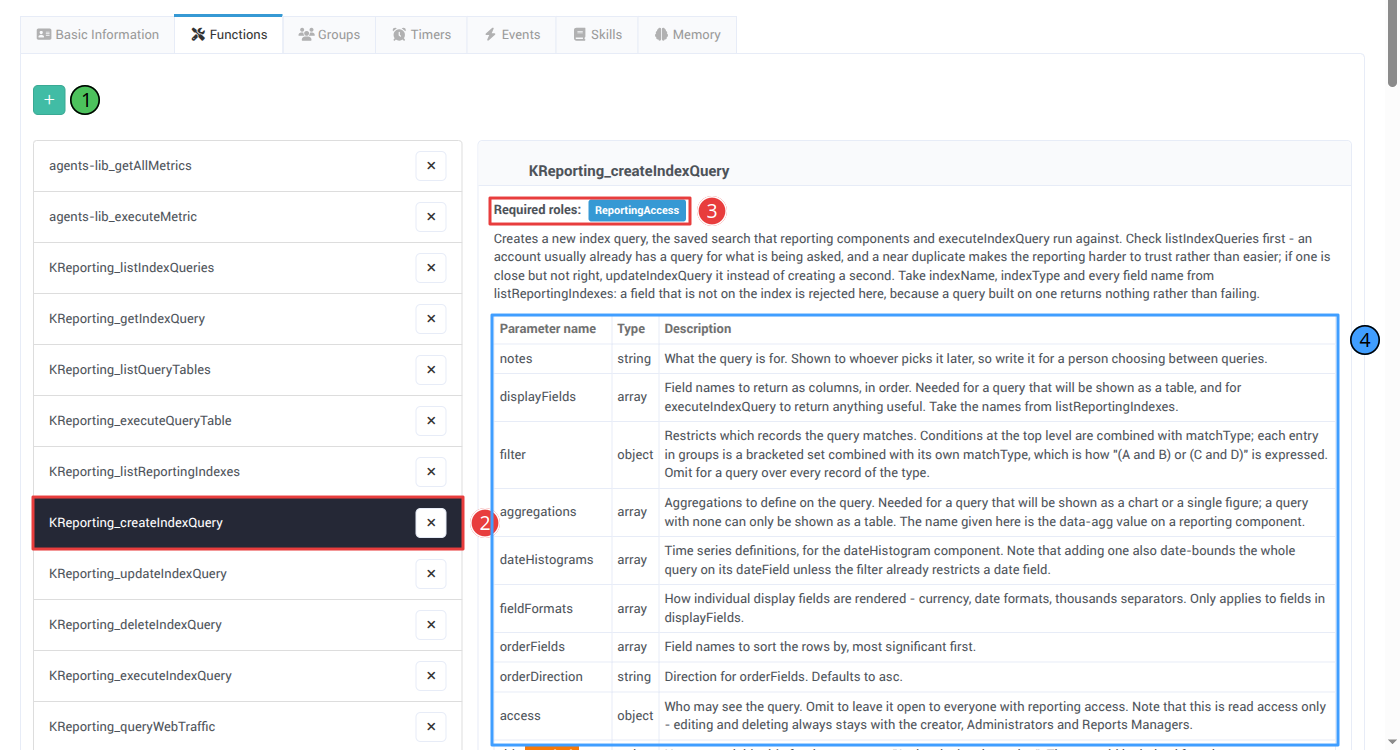
Task: Choose KReporting_getIndexQuery from the list
Action: (248, 319)
